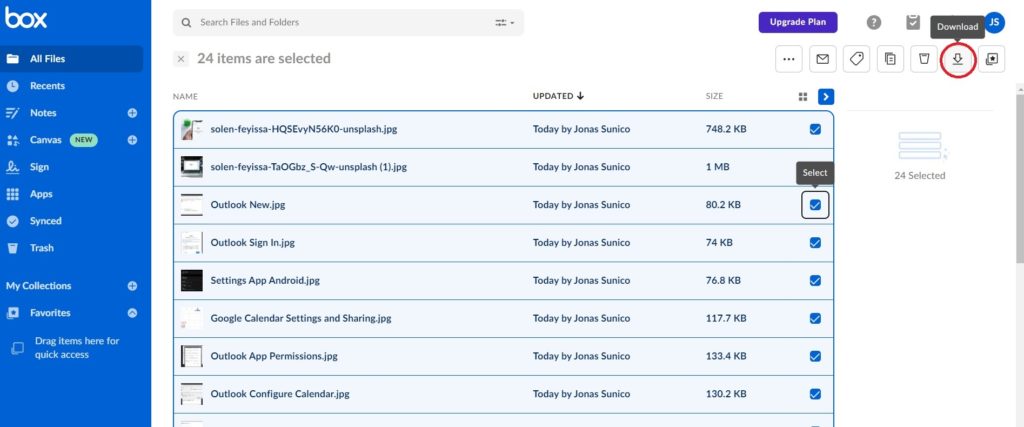Move selected items to trash via toolbar

coord(924,60)
